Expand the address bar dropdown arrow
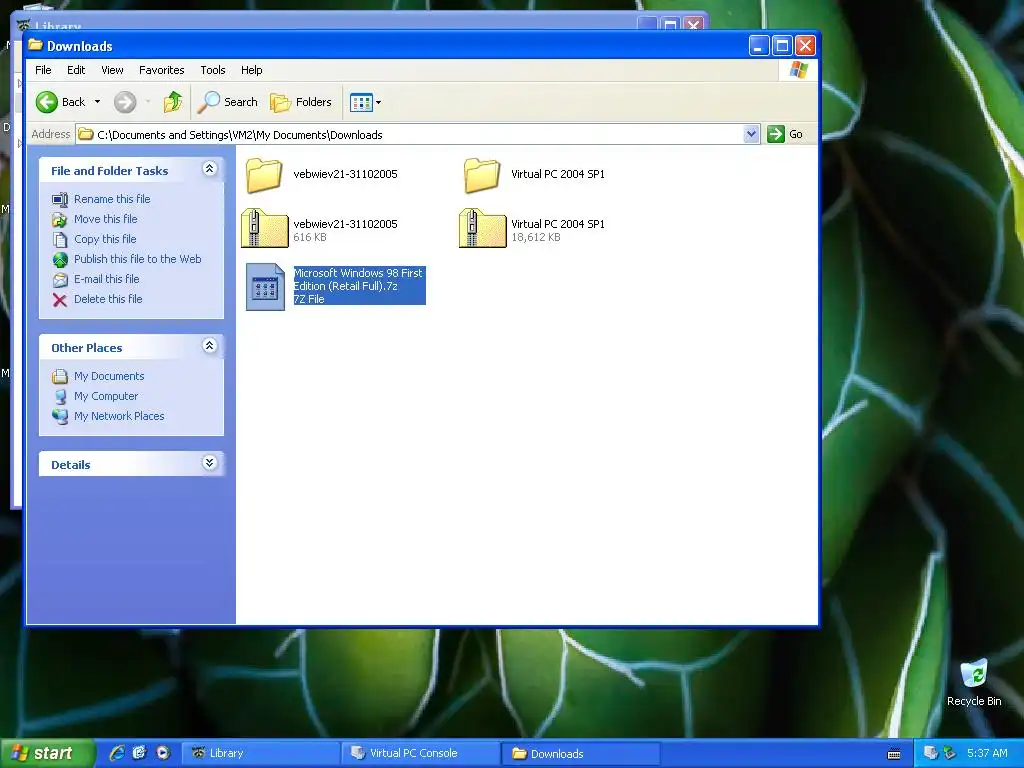 [751, 135]
